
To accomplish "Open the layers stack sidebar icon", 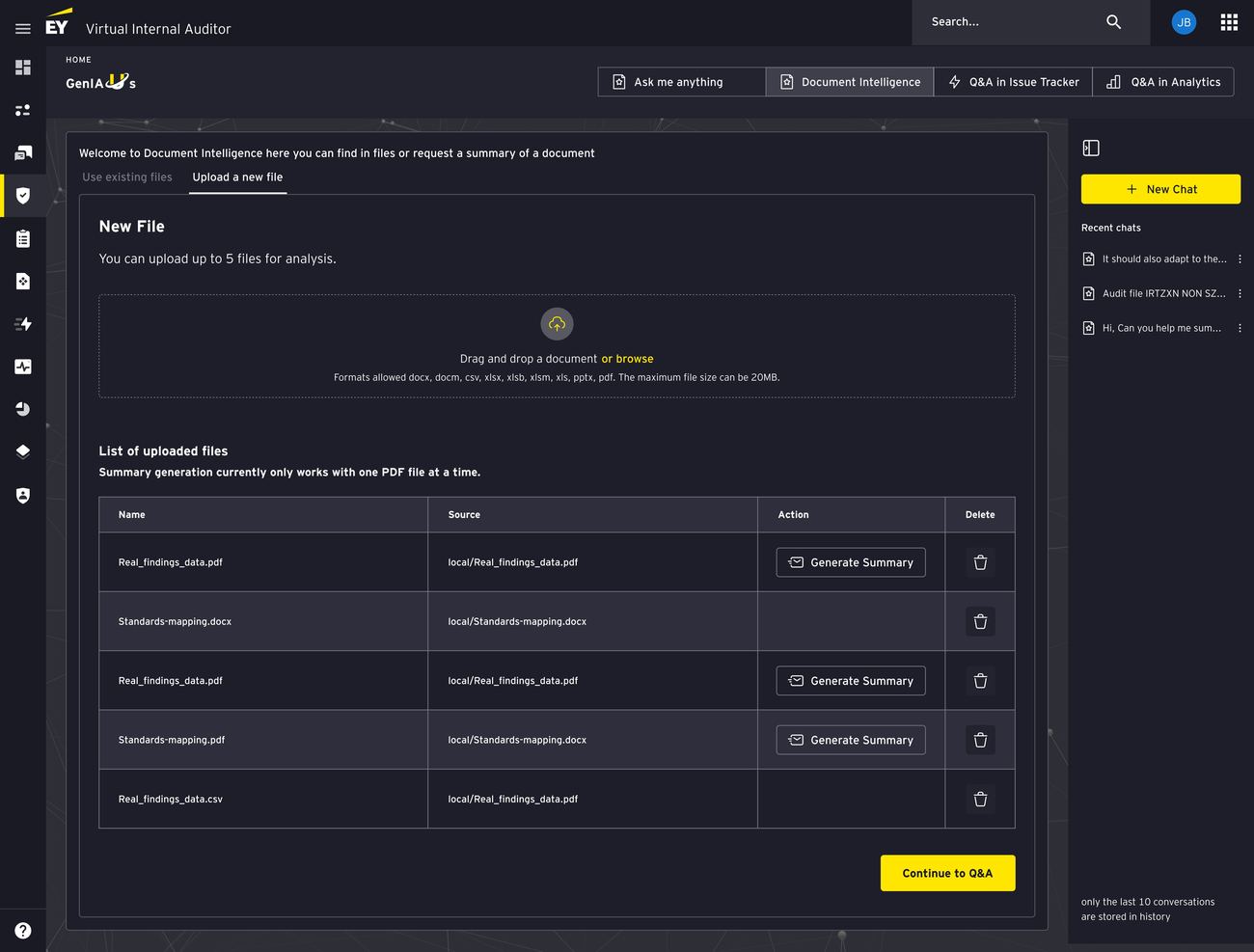I will 23,451.
